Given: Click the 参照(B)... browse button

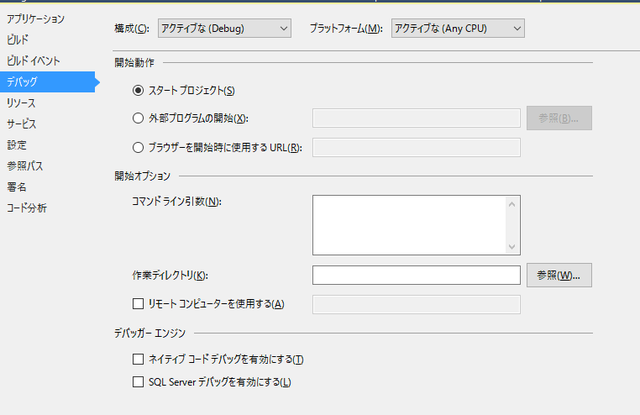Looking at the screenshot, I should click(x=559, y=118).
